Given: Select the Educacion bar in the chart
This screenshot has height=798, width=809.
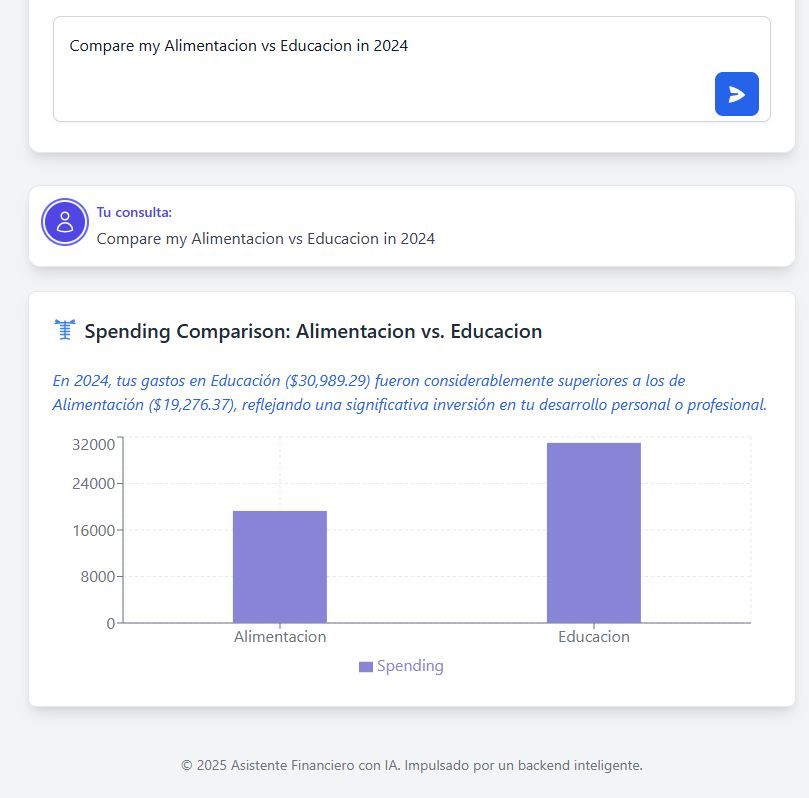Looking at the screenshot, I should point(593,530).
